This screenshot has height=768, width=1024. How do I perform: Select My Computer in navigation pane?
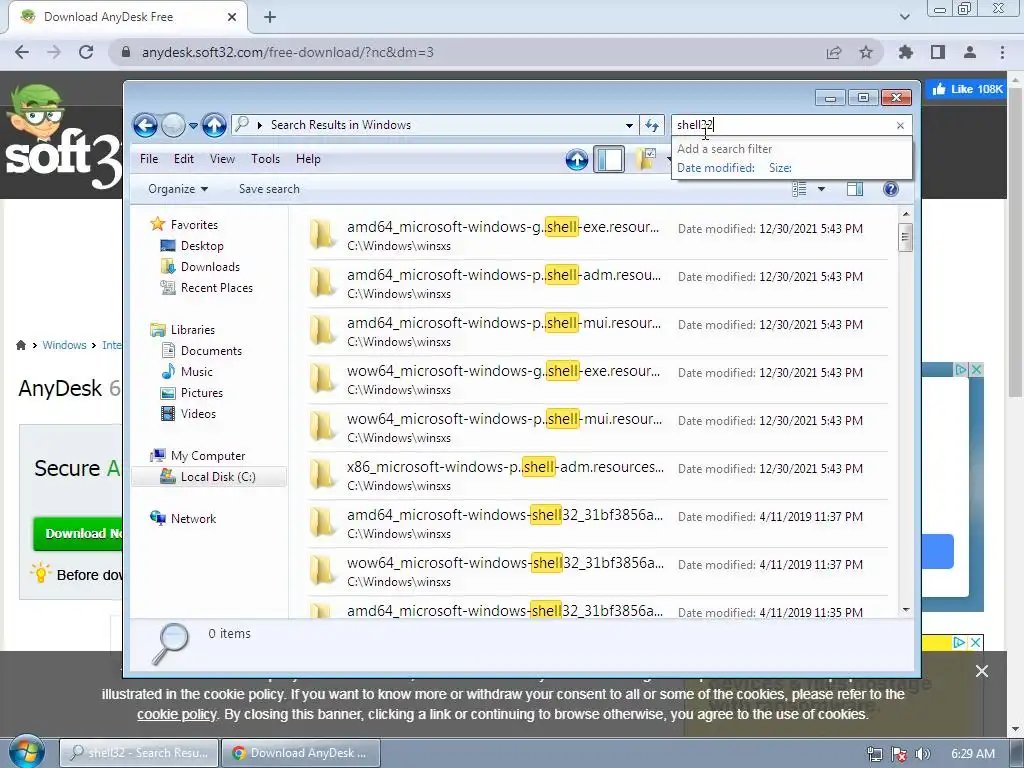coord(208,456)
